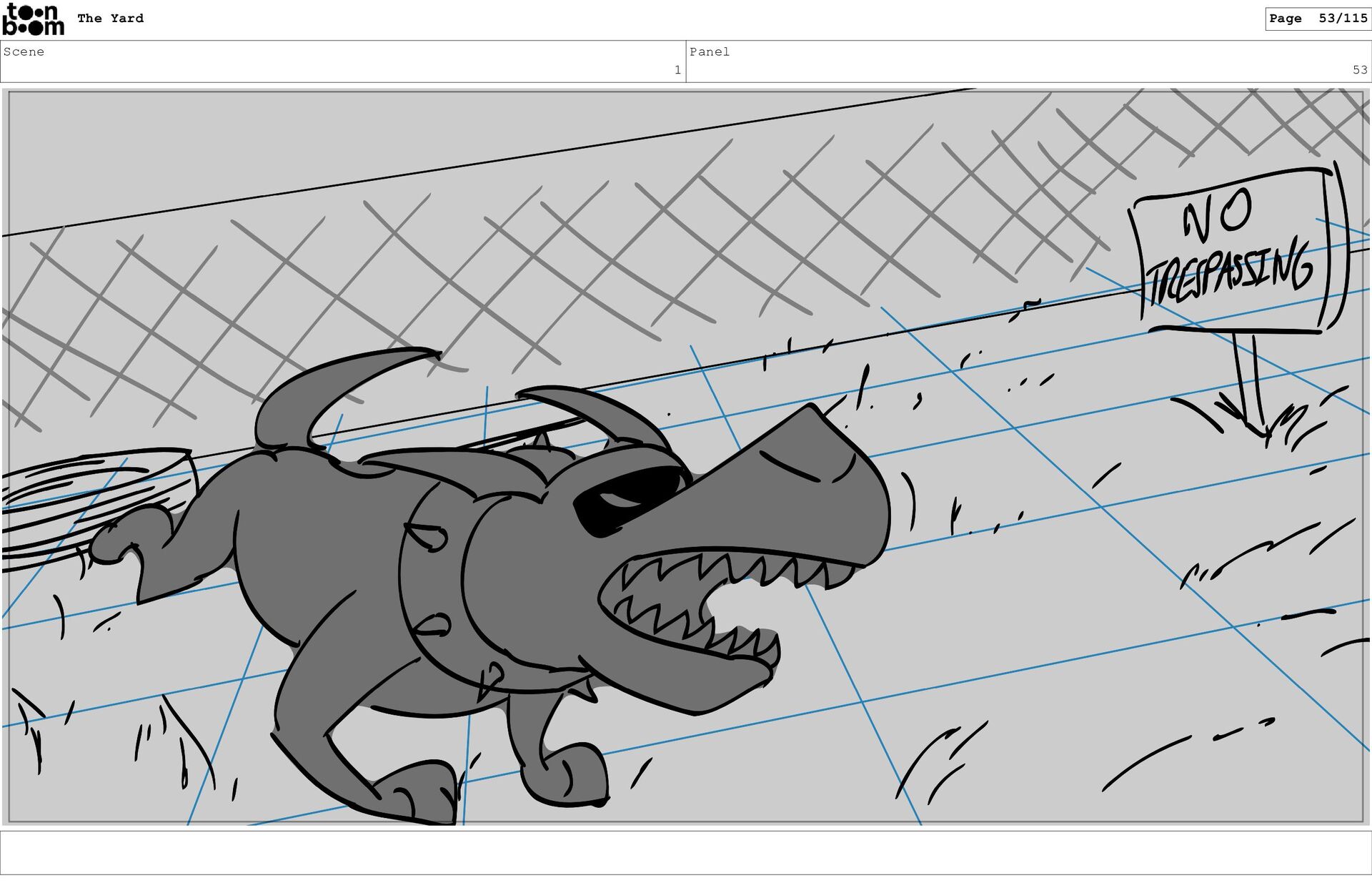Click the project title The Yard

coord(110,19)
